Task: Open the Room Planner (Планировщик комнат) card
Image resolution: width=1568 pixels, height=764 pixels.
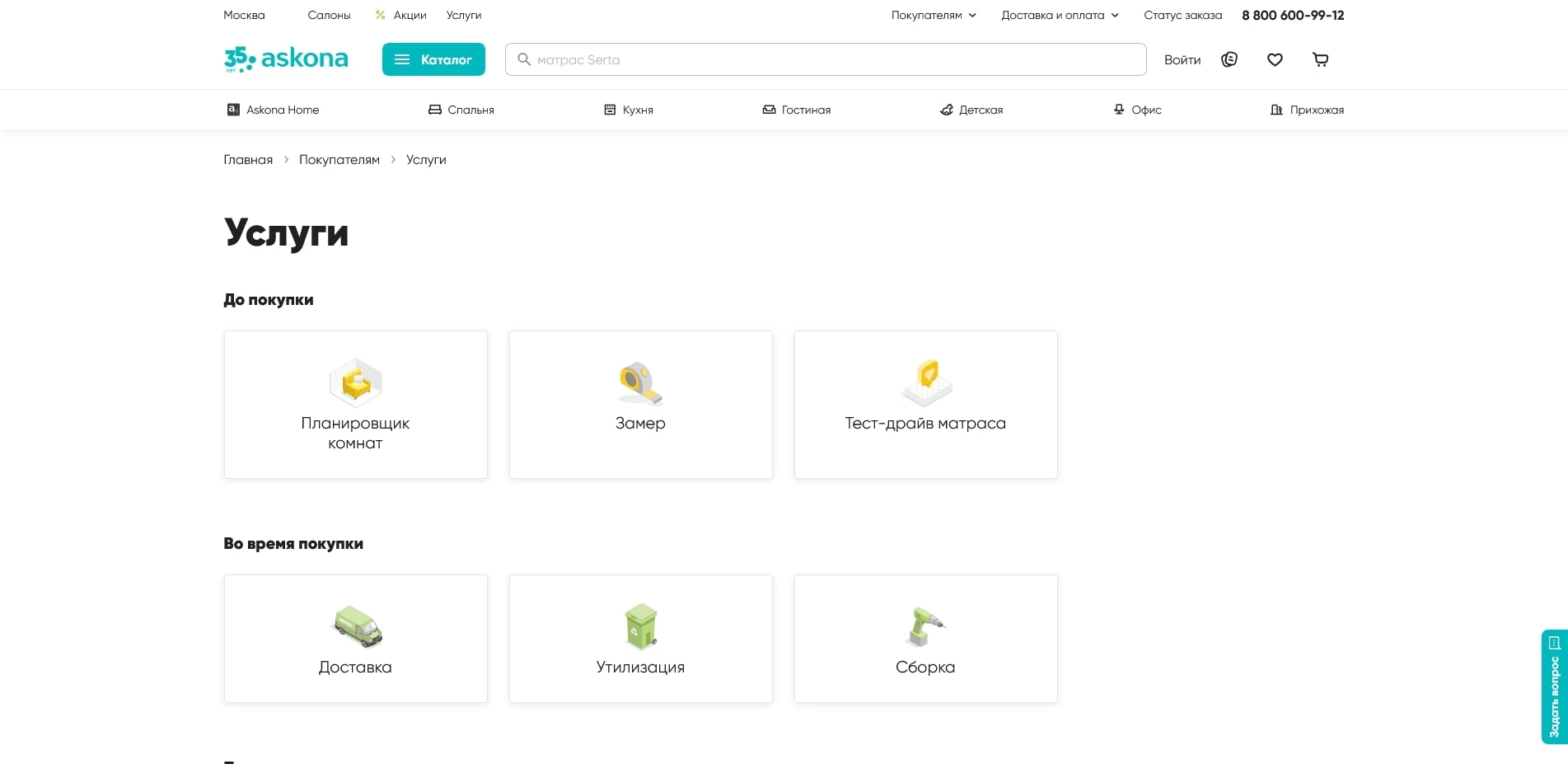Action: coord(355,405)
